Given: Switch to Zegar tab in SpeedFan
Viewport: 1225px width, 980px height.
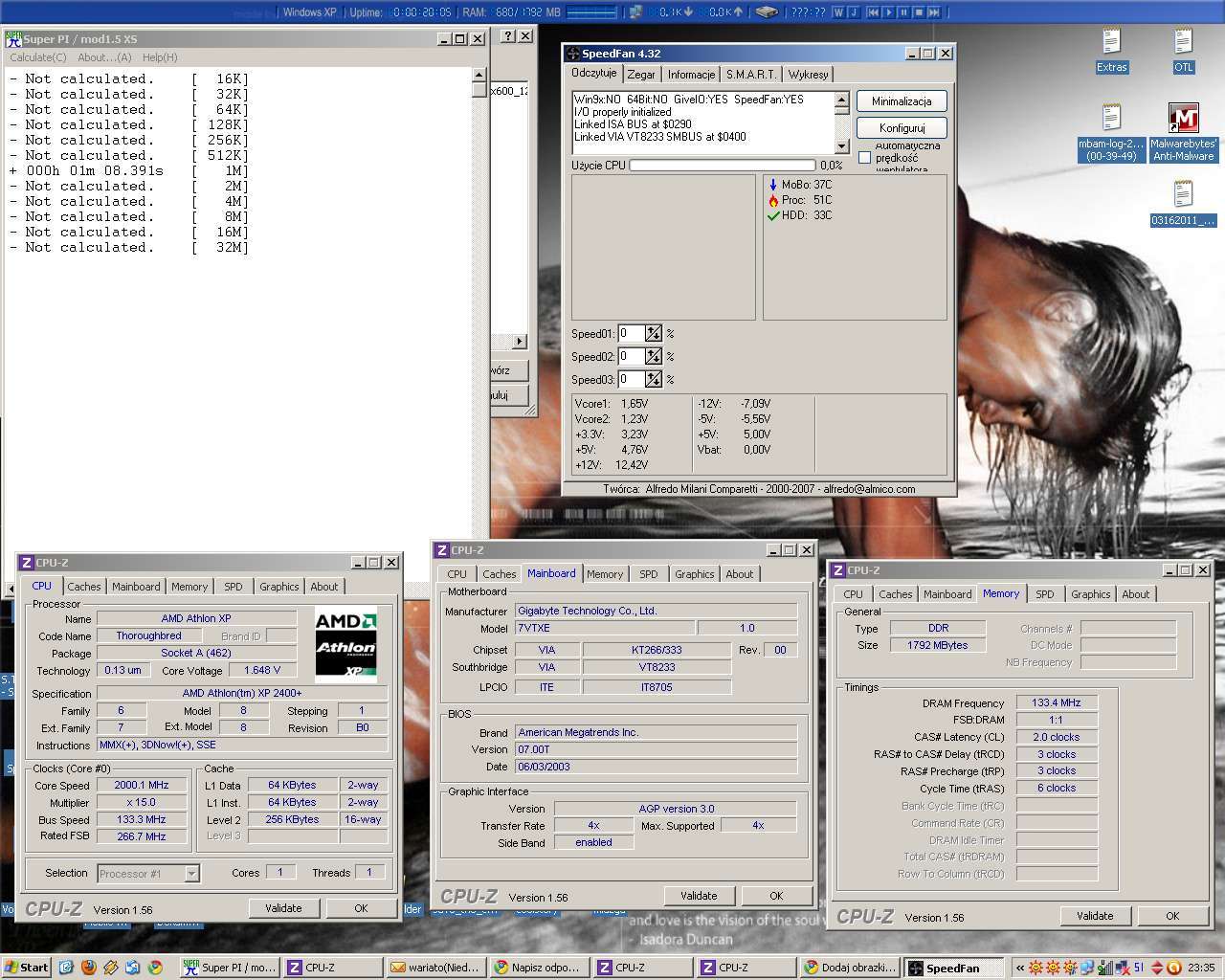Looking at the screenshot, I should tap(641, 75).
